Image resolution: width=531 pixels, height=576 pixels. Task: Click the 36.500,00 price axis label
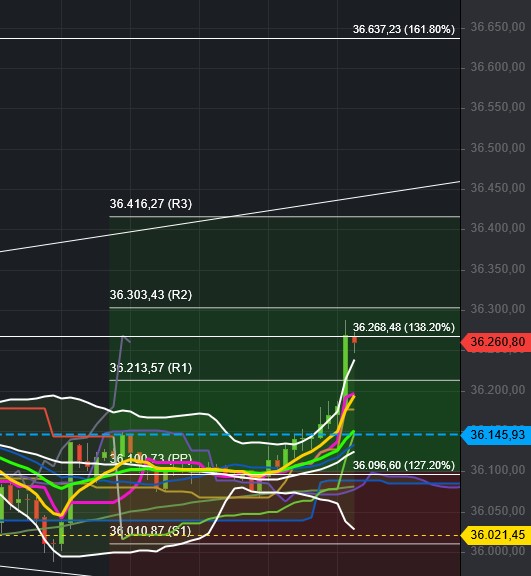(498, 148)
